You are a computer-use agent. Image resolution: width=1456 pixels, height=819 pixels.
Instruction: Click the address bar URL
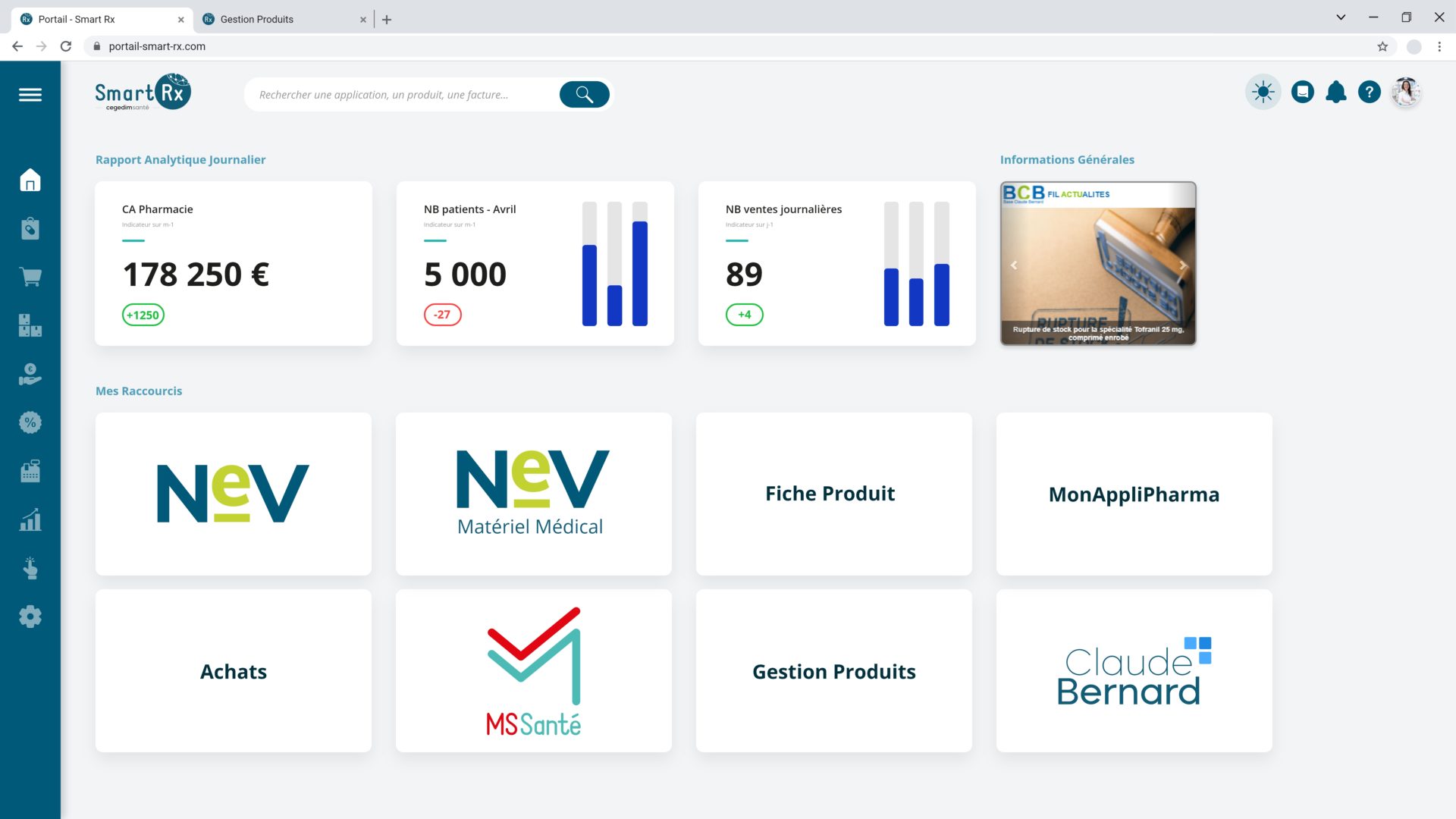click(157, 46)
